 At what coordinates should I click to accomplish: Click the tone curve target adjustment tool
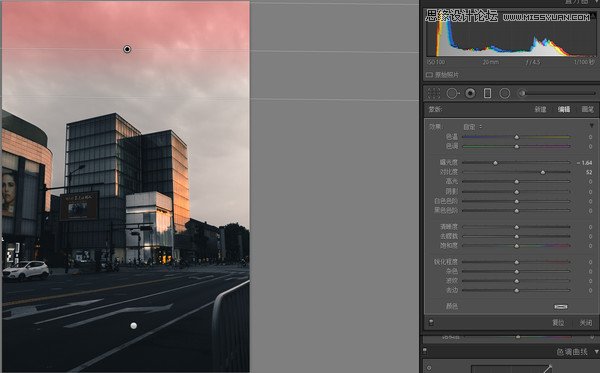[429, 368]
